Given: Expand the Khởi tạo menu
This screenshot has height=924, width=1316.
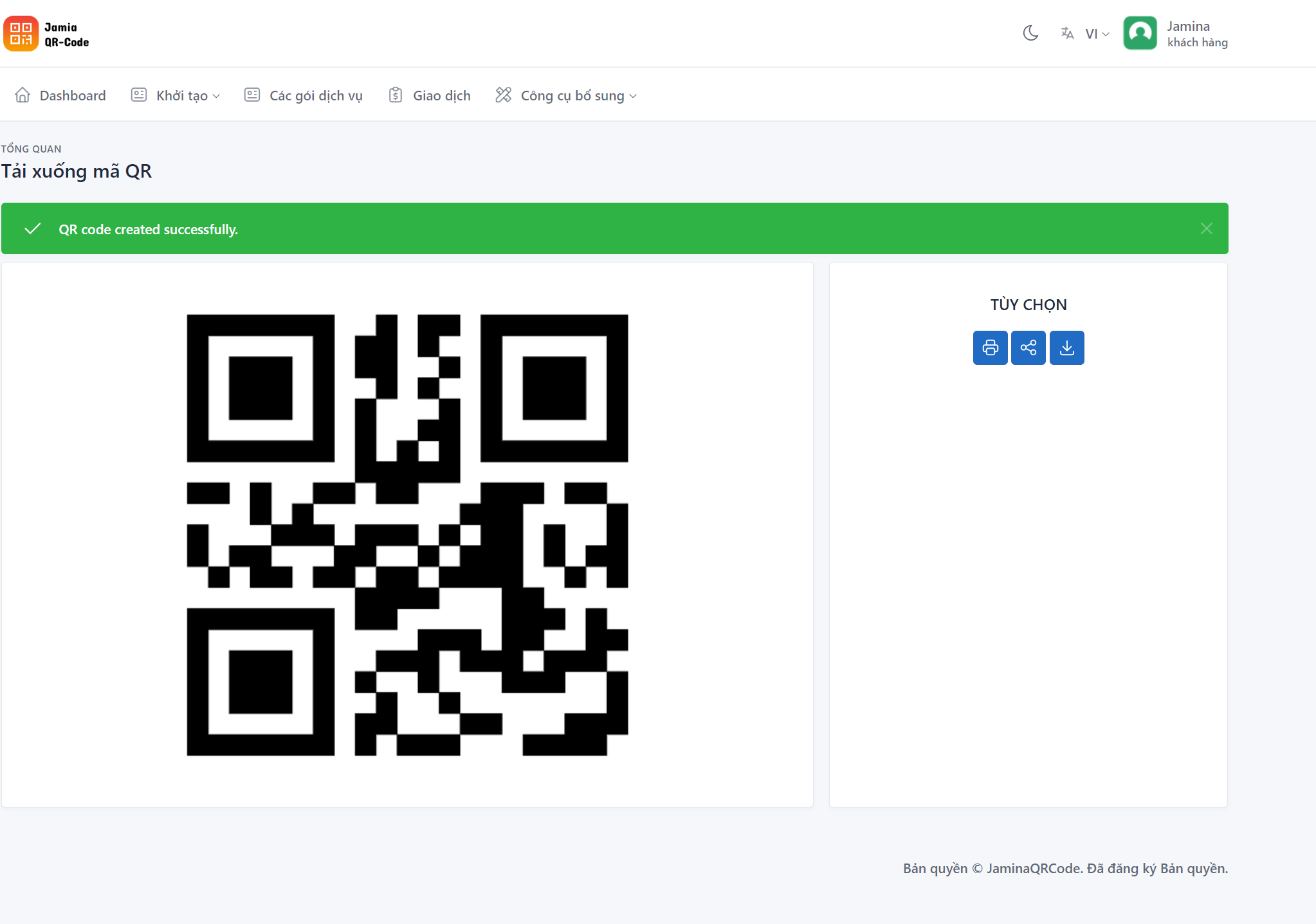Looking at the screenshot, I should pyautogui.click(x=176, y=95).
